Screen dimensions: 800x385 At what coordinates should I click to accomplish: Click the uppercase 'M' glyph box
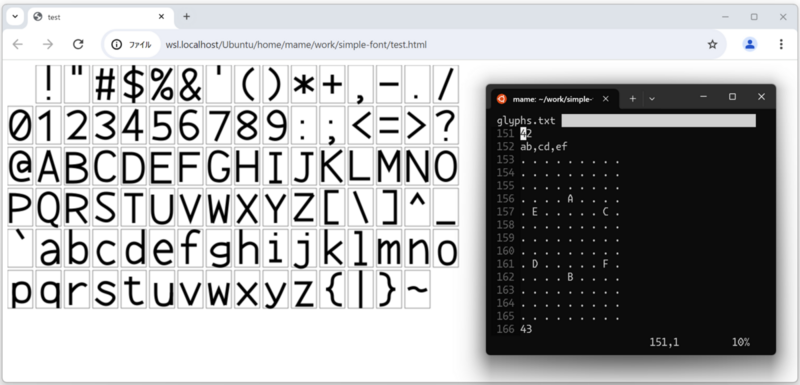pyautogui.click(x=389, y=166)
